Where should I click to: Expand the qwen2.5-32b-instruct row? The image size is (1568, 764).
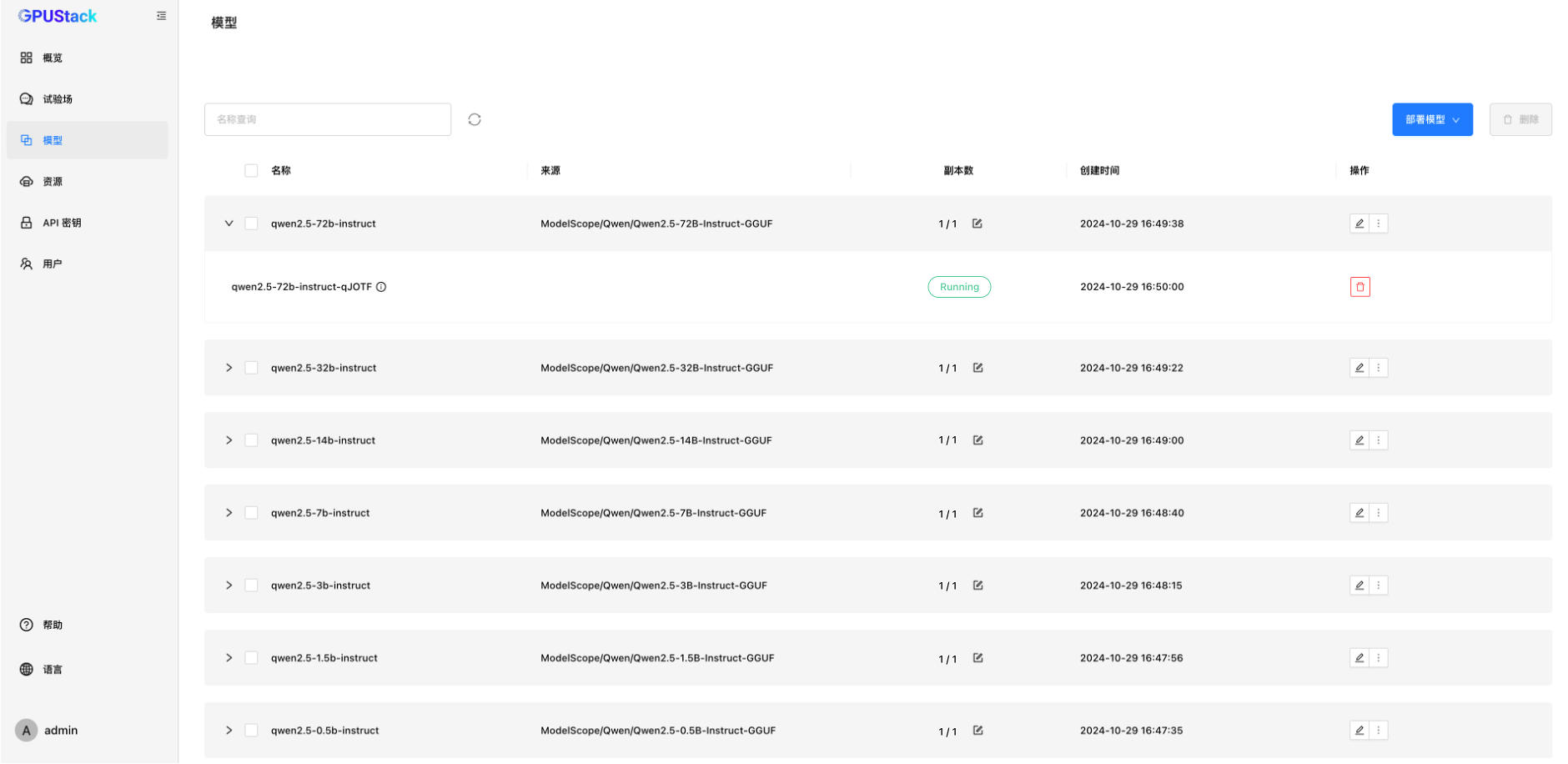(x=229, y=368)
